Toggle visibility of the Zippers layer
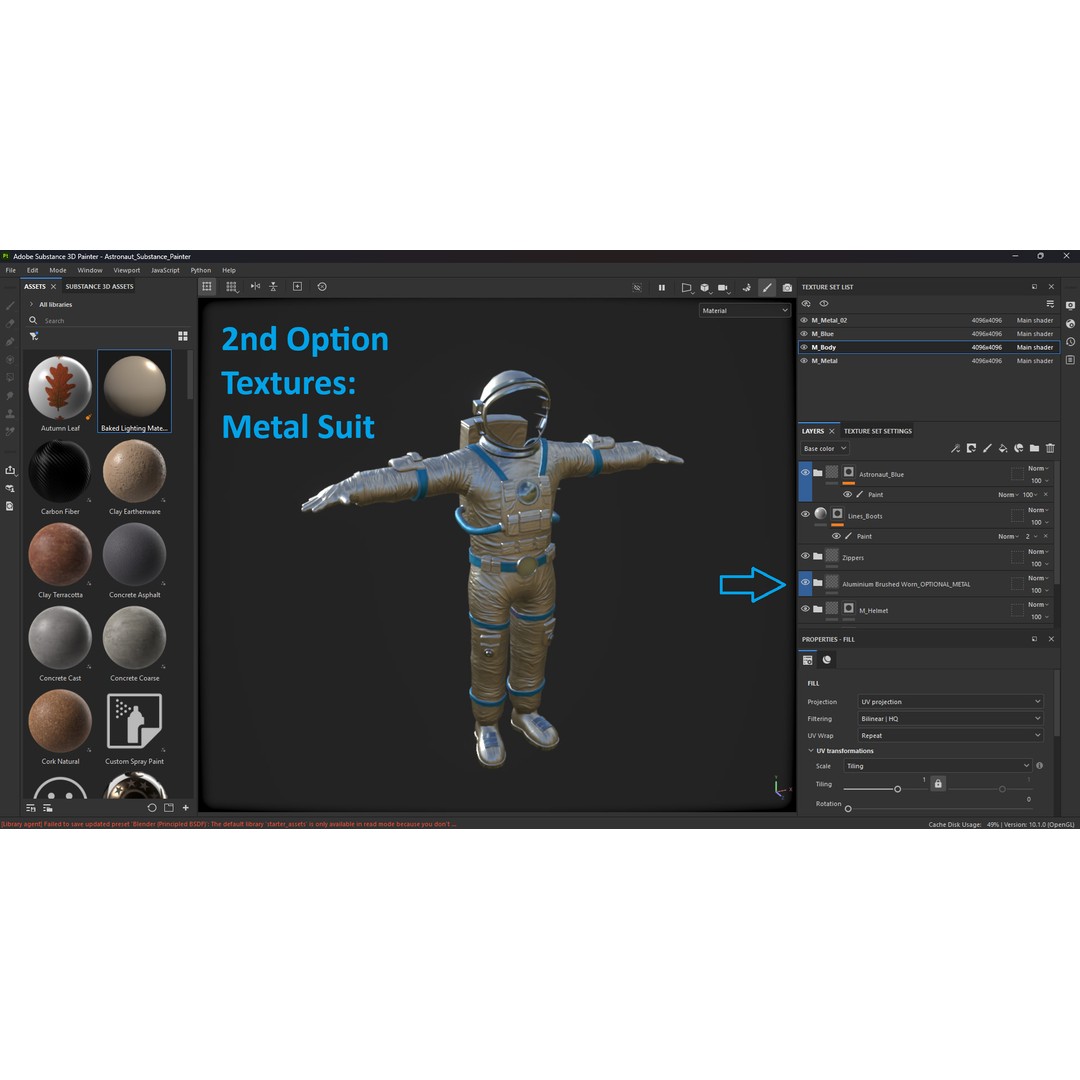Viewport: 1080px width, 1080px height. [806, 556]
